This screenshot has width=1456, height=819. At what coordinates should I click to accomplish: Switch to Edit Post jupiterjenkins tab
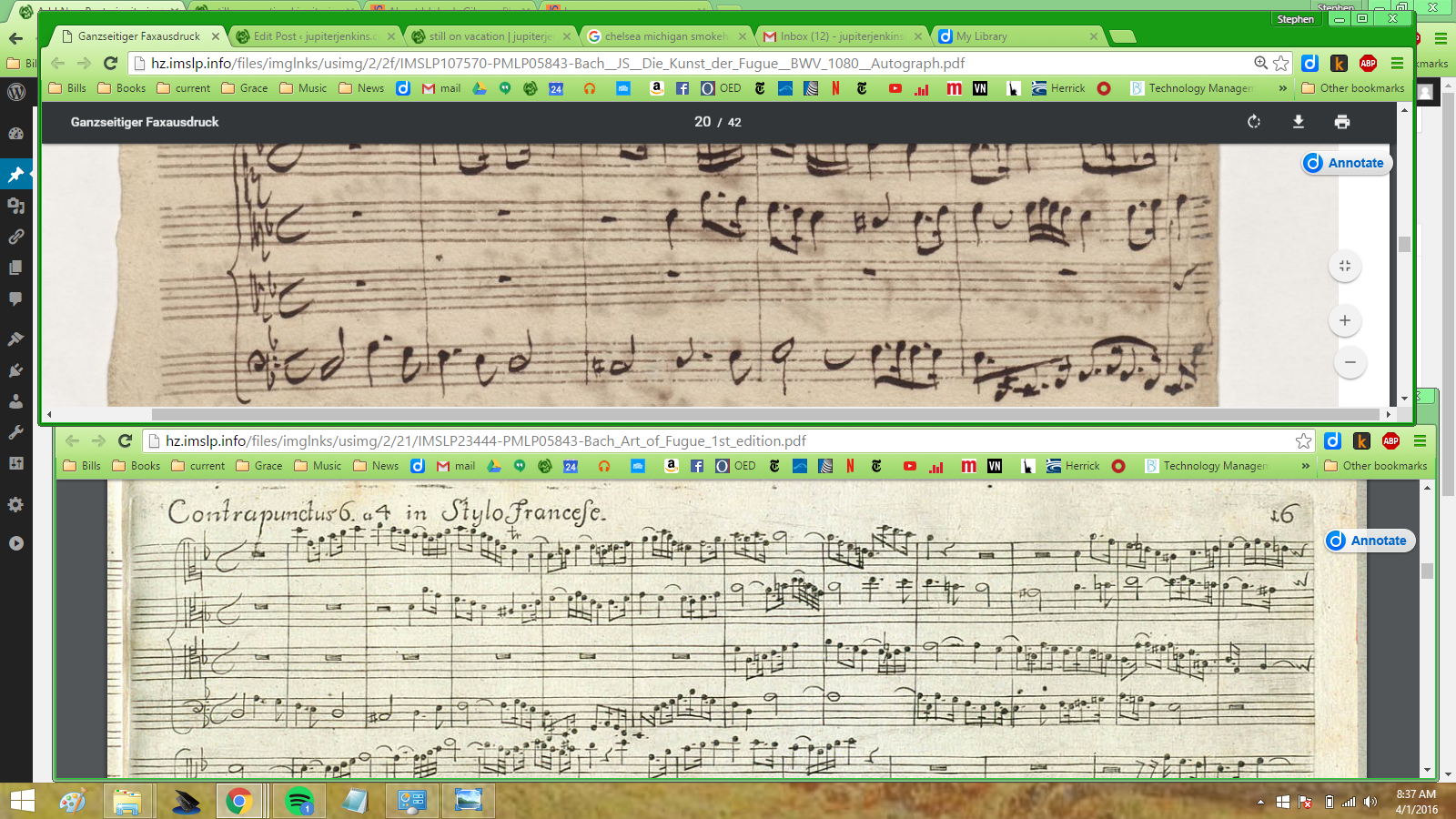click(314, 36)
